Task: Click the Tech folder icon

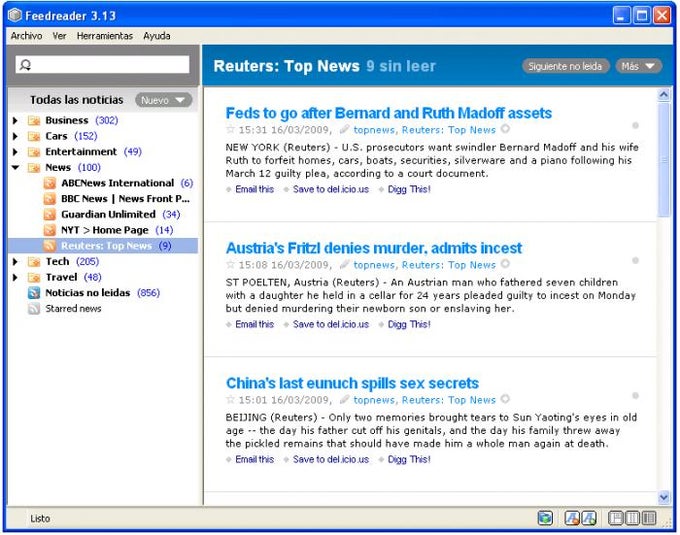Action: 34,261
